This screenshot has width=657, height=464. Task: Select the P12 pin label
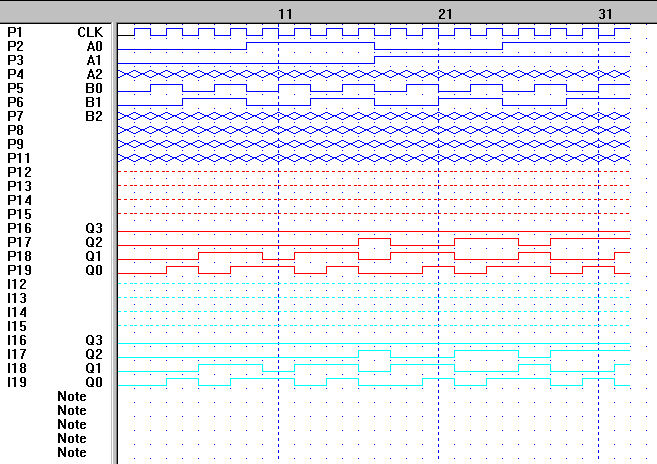(x=19, y=172)
